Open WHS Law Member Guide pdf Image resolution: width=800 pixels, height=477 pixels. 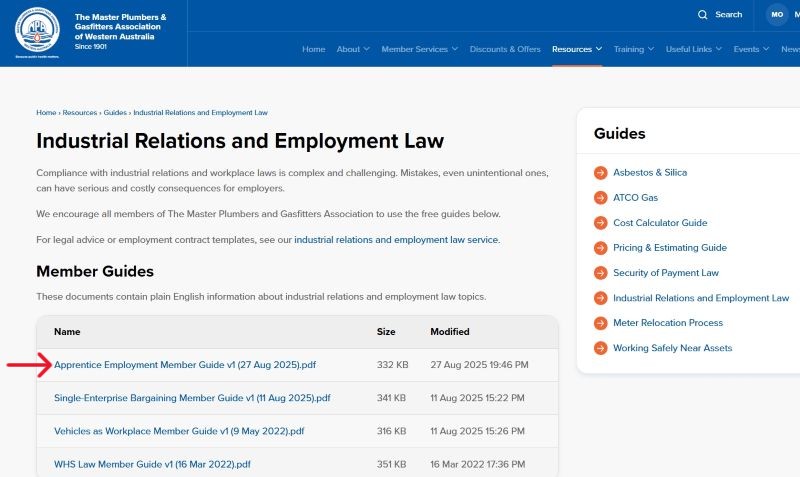(x=152, y=464)
